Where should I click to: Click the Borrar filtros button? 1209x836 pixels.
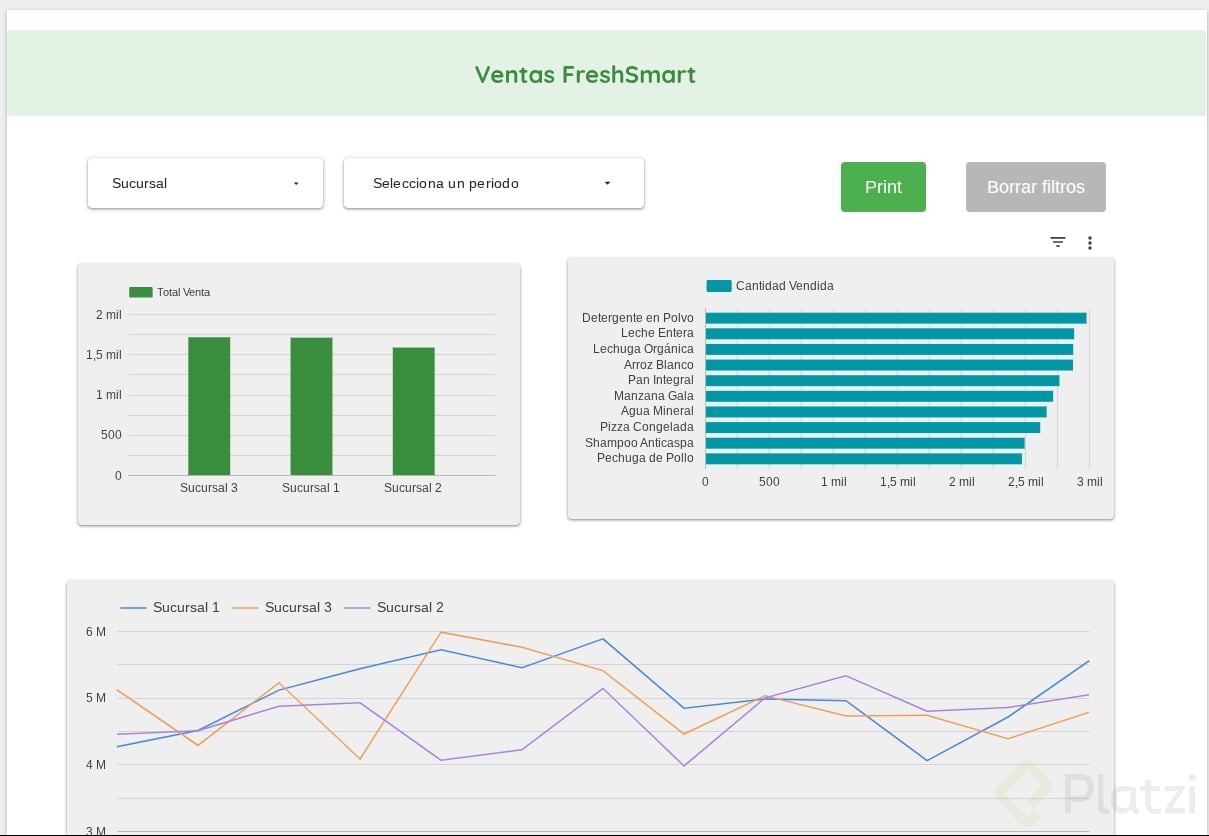1036,187
